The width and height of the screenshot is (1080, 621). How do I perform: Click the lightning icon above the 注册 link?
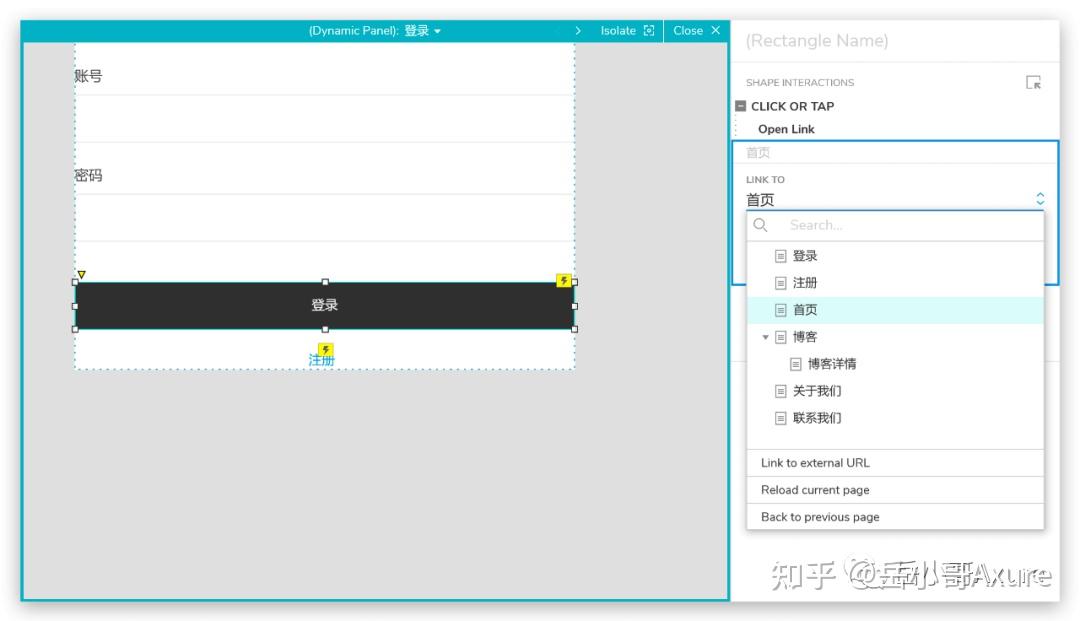pyautogui.click(x=322, y=348)
